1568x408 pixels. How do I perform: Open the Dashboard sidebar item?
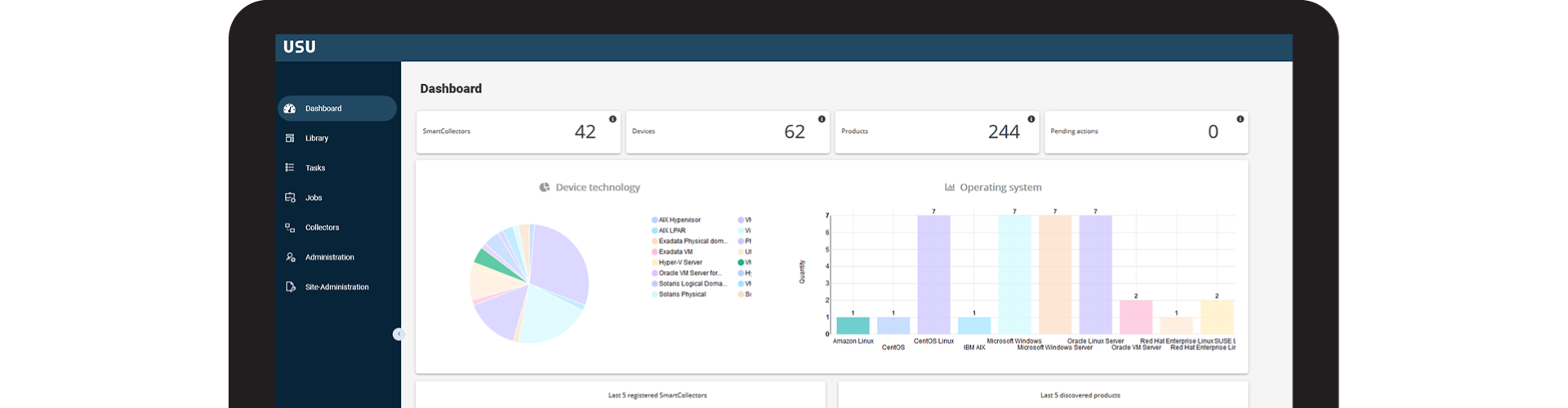(336, 109)
